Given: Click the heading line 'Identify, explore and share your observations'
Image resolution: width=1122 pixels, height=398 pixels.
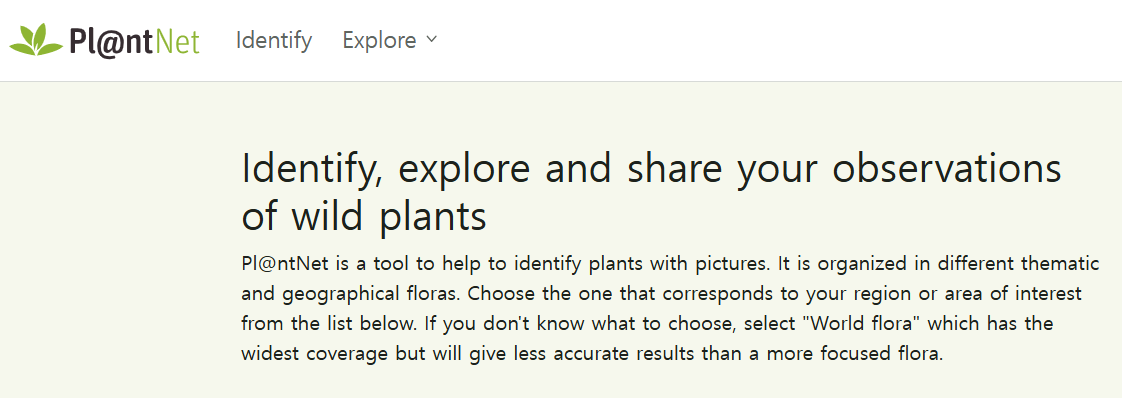Looking at the screenshot, I should [x=651, y=169].
